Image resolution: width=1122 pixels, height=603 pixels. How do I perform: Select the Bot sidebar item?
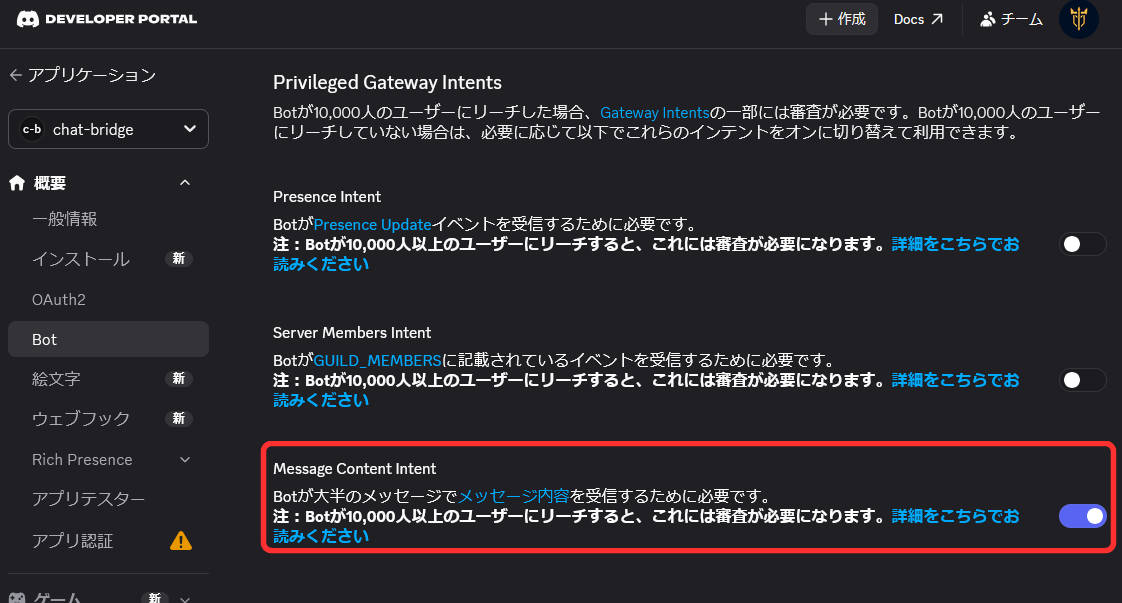108,339
